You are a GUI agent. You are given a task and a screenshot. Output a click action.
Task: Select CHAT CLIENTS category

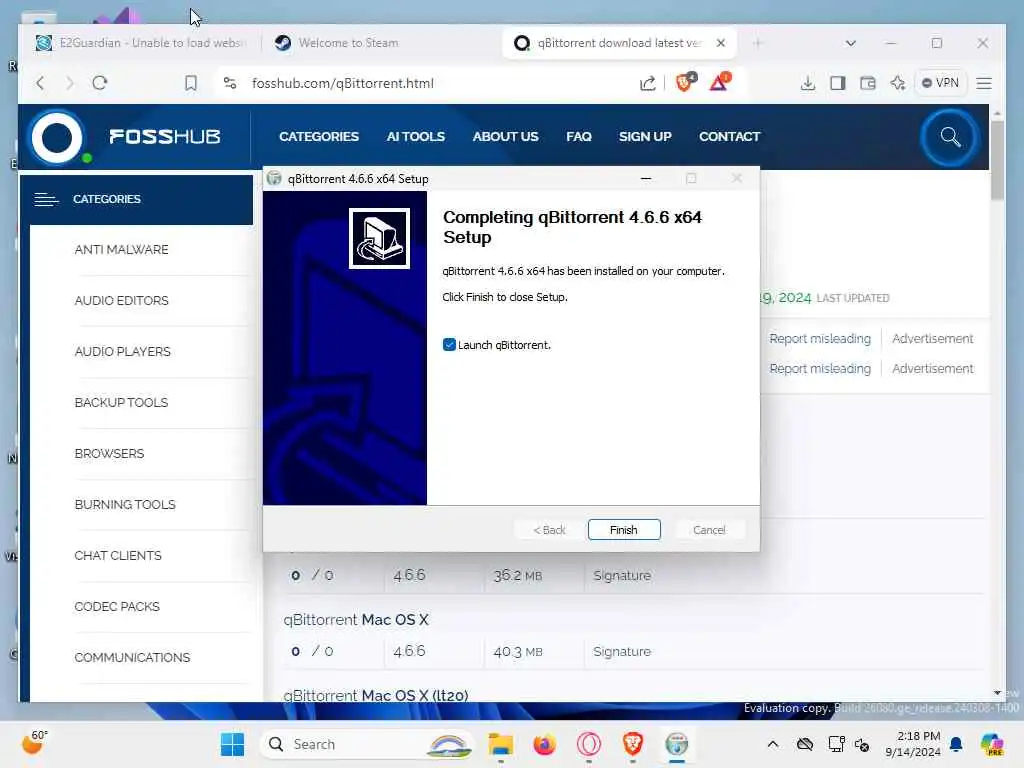[118, 555]
